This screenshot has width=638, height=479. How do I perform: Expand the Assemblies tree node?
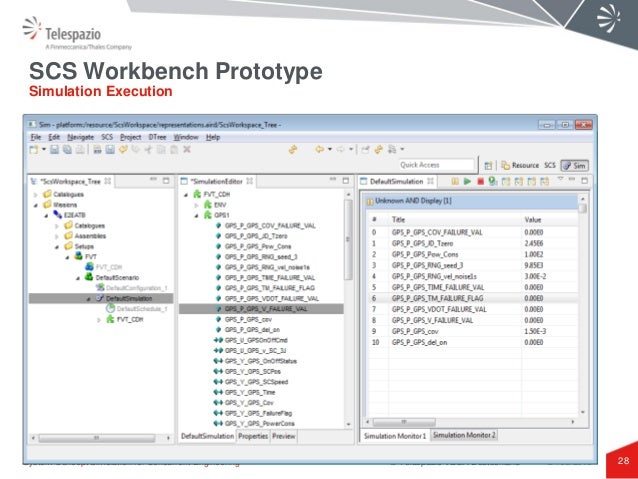click(57, 236)
